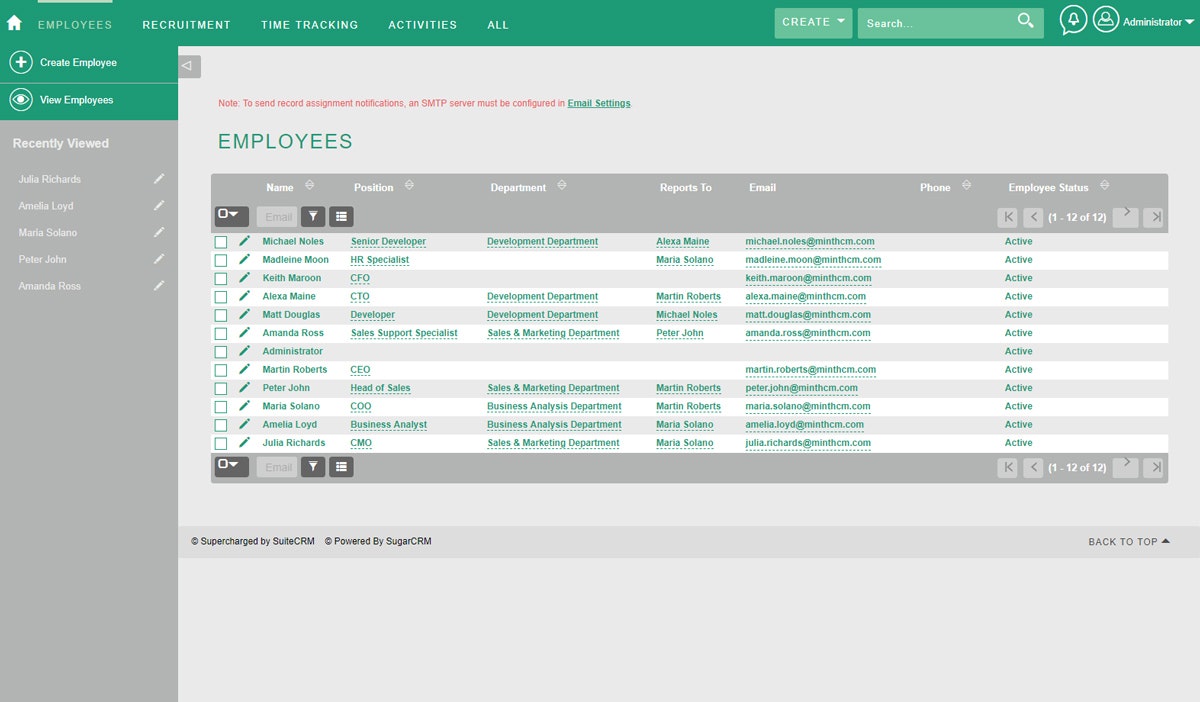
Task: Collapse the sidebar with the arrow toggle
Action: click(x=189, y=66)
